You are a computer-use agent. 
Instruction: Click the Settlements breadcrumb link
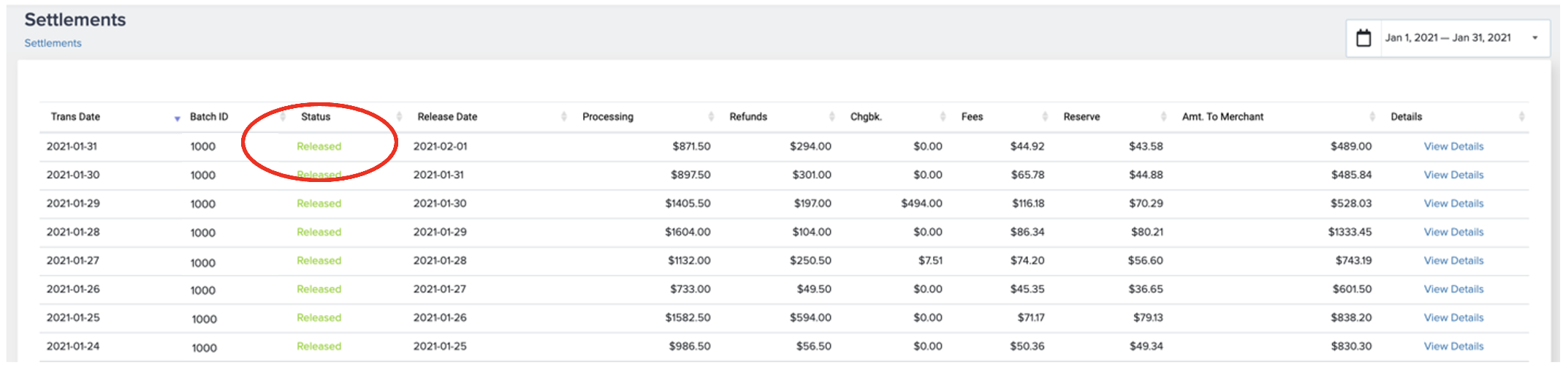click(53, 43)
